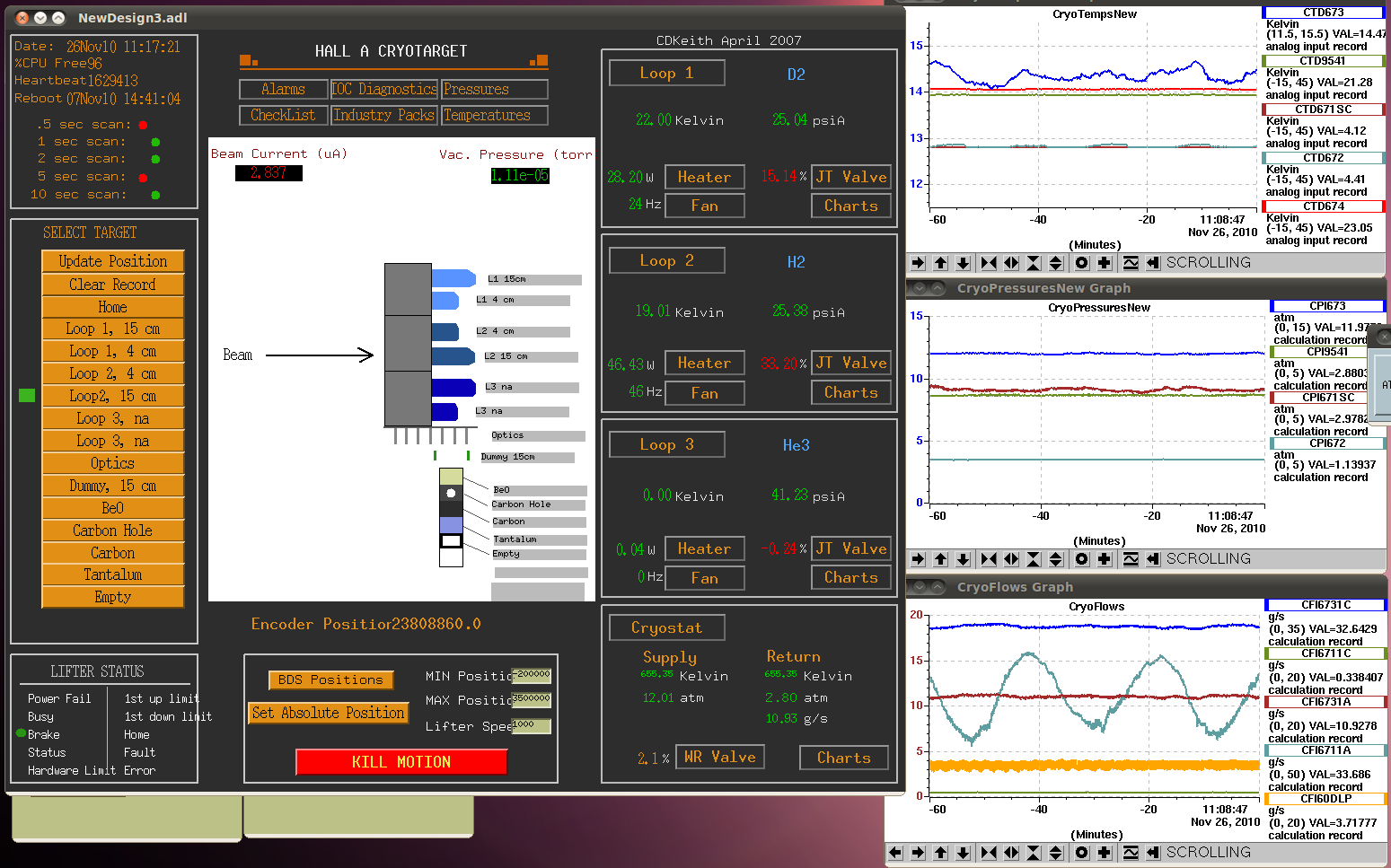Open BDS Positions
Image resolution: width=1391 pixels, height=868 pixels.
point(330,680)
